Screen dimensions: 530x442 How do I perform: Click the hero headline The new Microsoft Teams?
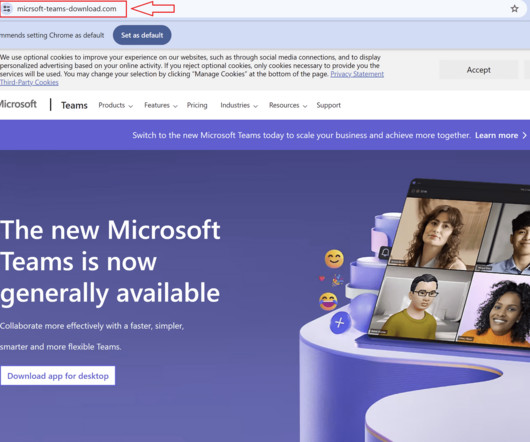pyautogui.click(x=110, y=262)
